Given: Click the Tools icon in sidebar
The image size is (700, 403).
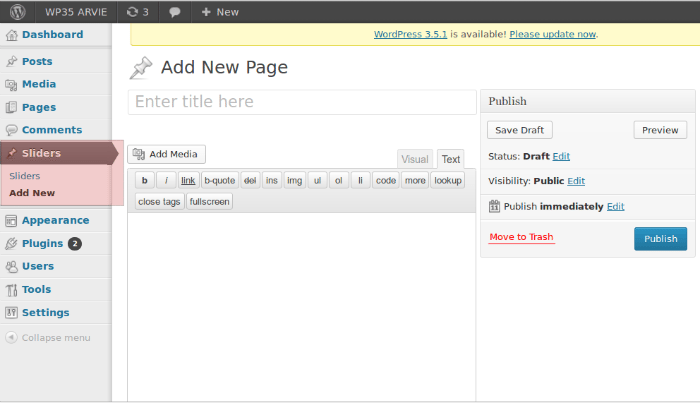Looking at the screenshot, I should click(x=12, y=289).
